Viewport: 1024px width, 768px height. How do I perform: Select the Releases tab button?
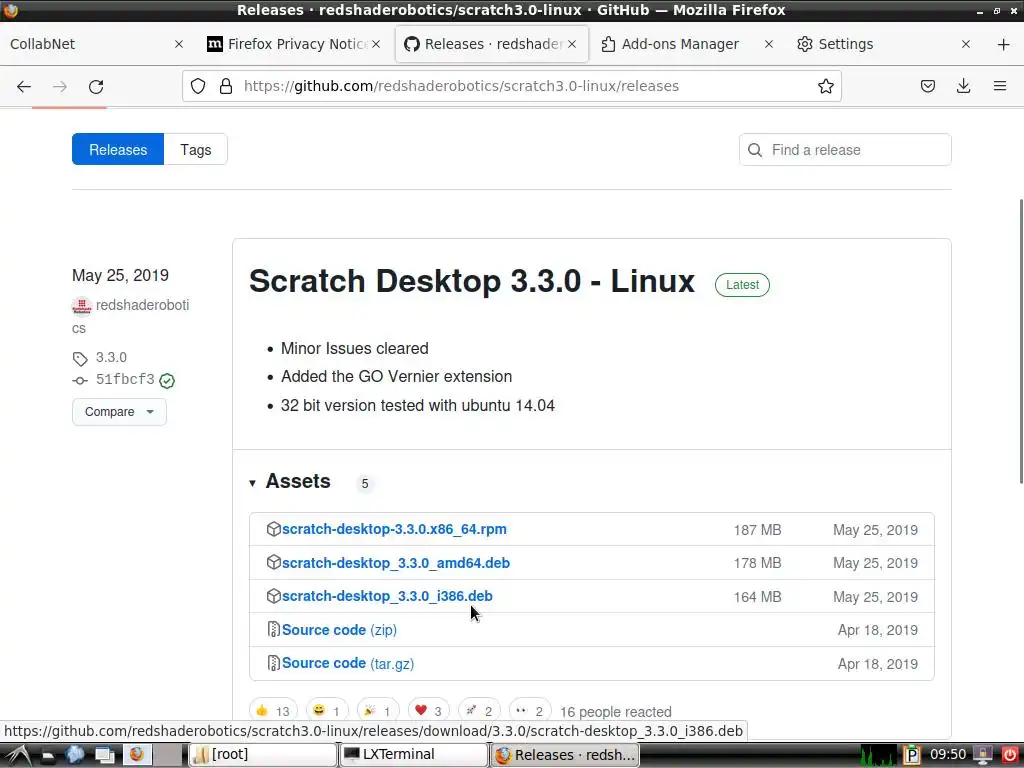pos(118,150)
